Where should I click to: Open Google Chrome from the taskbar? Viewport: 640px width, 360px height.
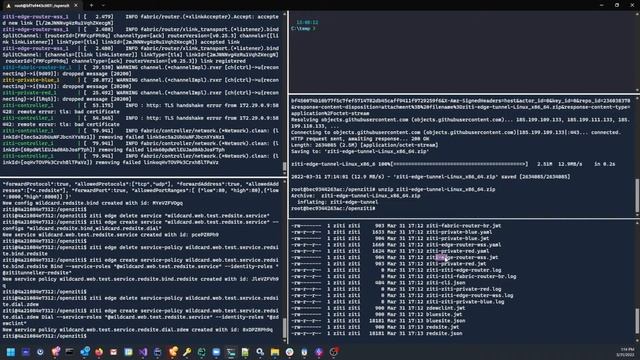click(289, 352)
